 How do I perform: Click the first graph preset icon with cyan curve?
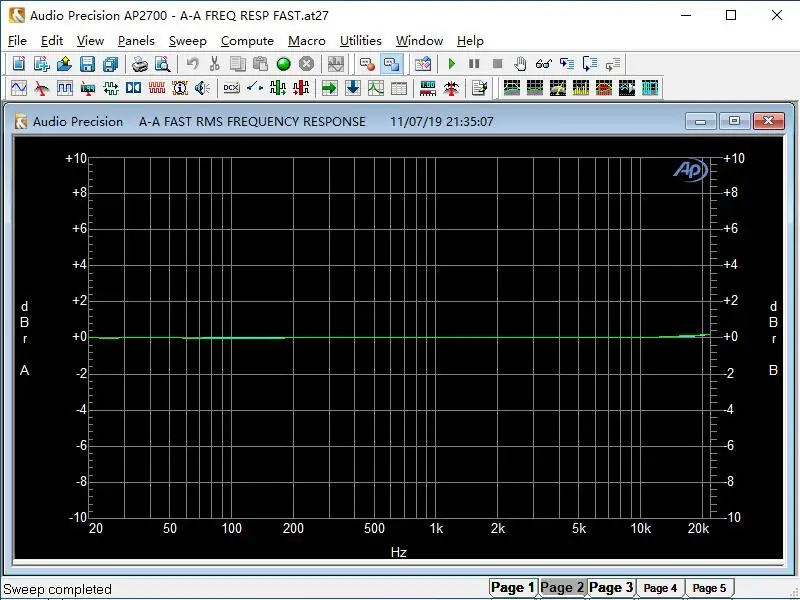pyautogui.click(x=512, y=88)
